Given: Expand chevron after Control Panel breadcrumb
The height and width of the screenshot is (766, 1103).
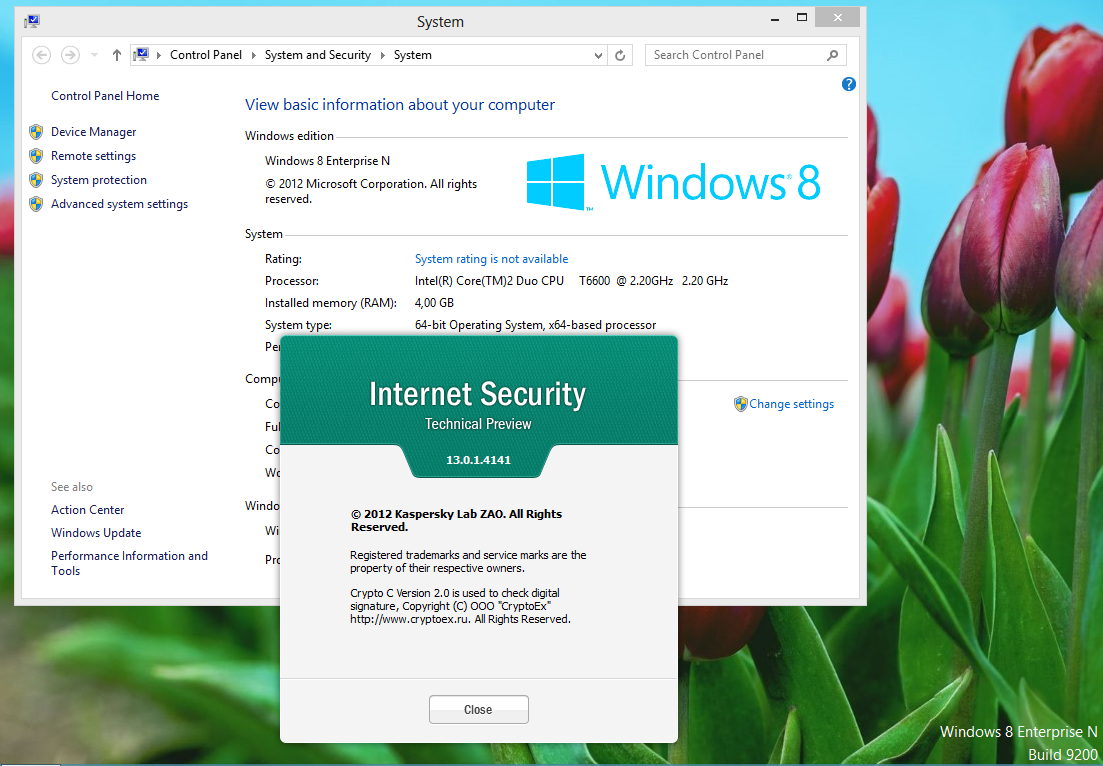Looking at the screenshot, I should [253, 55].
